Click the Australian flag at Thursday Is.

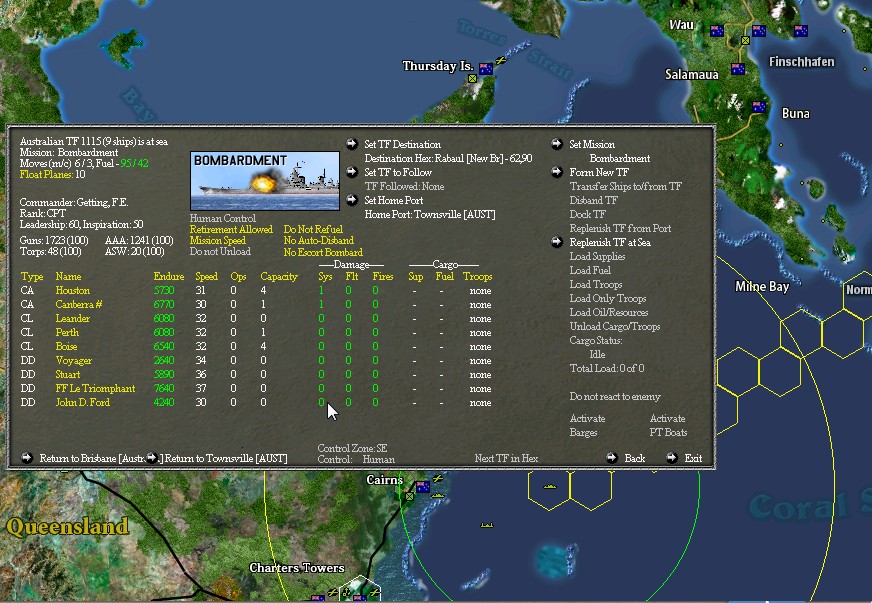click(x=485, y=68)
